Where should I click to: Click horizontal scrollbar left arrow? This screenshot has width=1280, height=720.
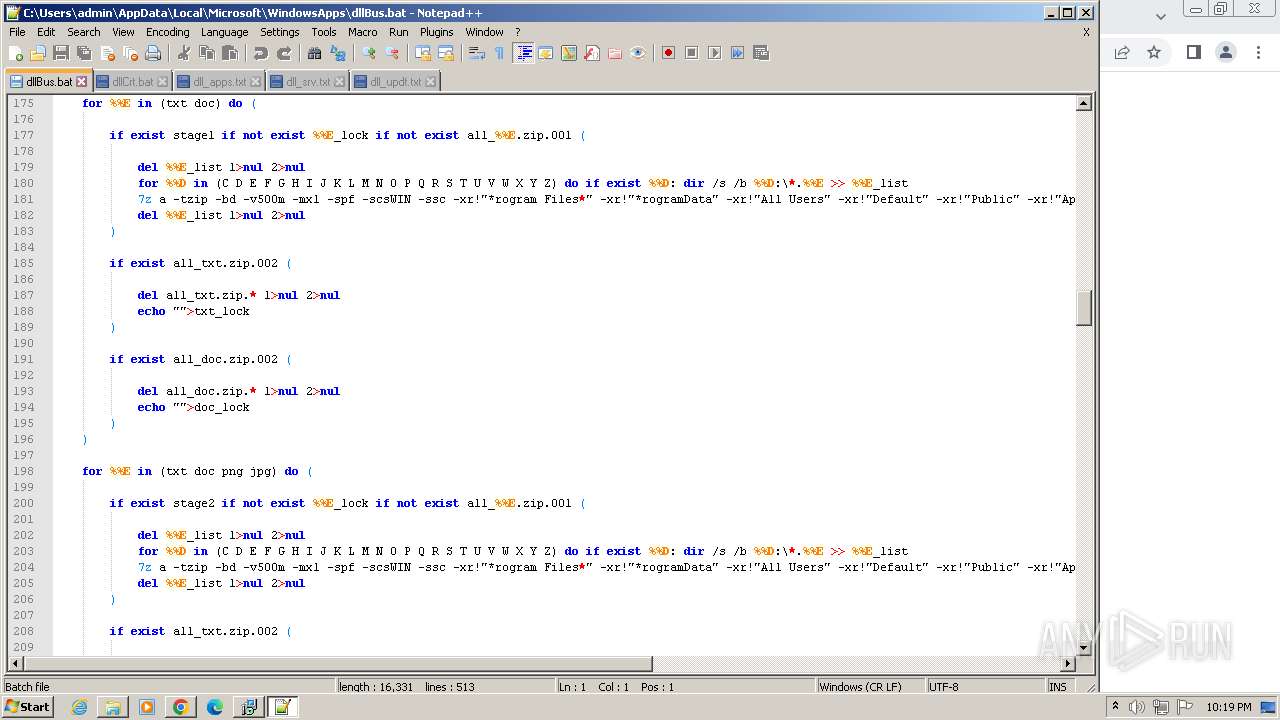(15, 664)
